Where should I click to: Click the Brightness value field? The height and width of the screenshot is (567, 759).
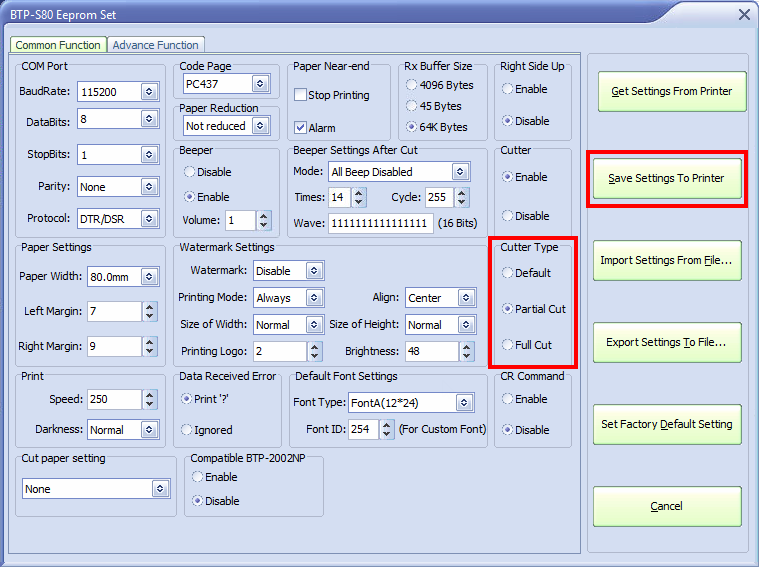(432, 352)
